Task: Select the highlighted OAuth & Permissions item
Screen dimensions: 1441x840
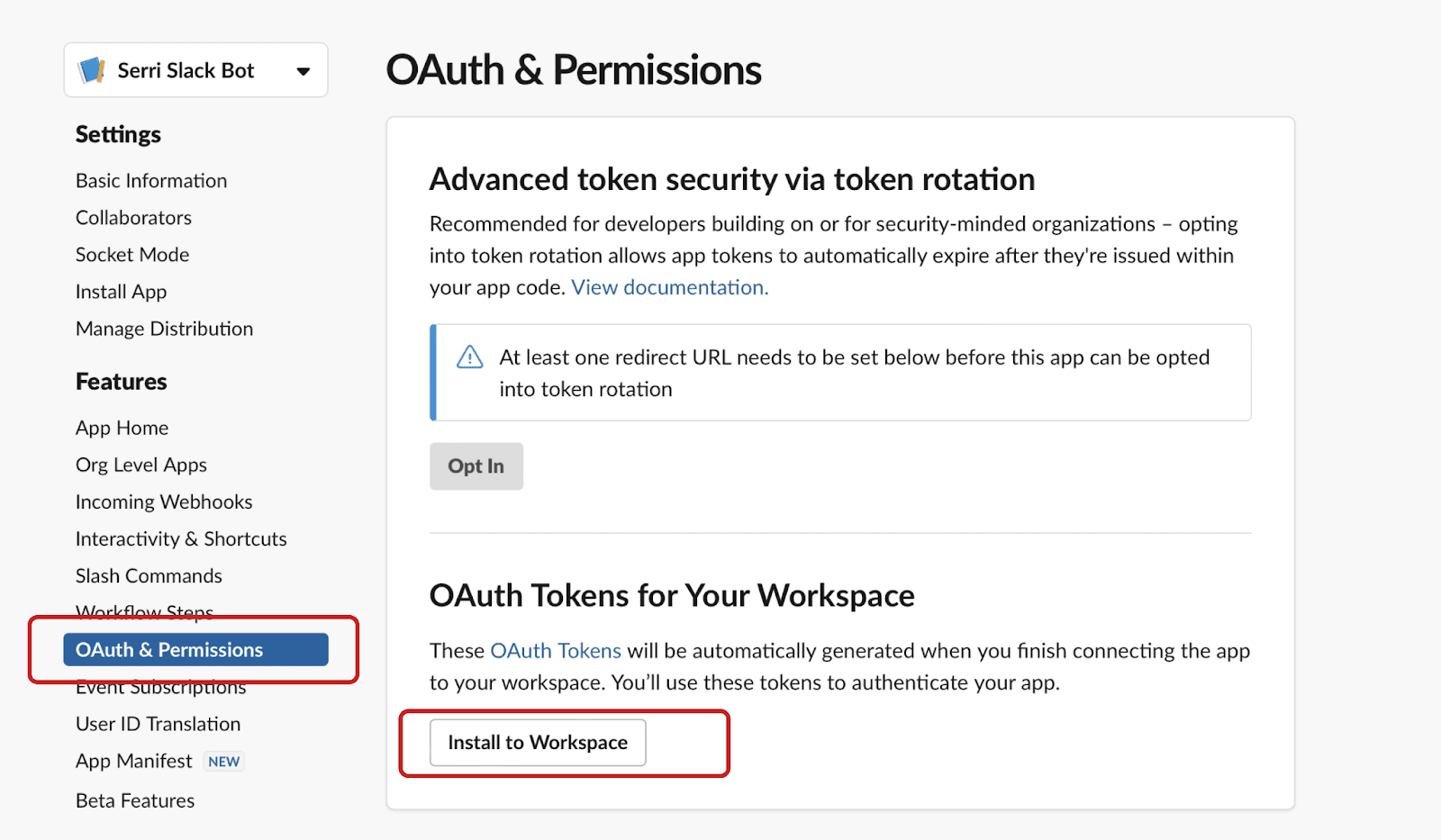Action: click(195, 650)
